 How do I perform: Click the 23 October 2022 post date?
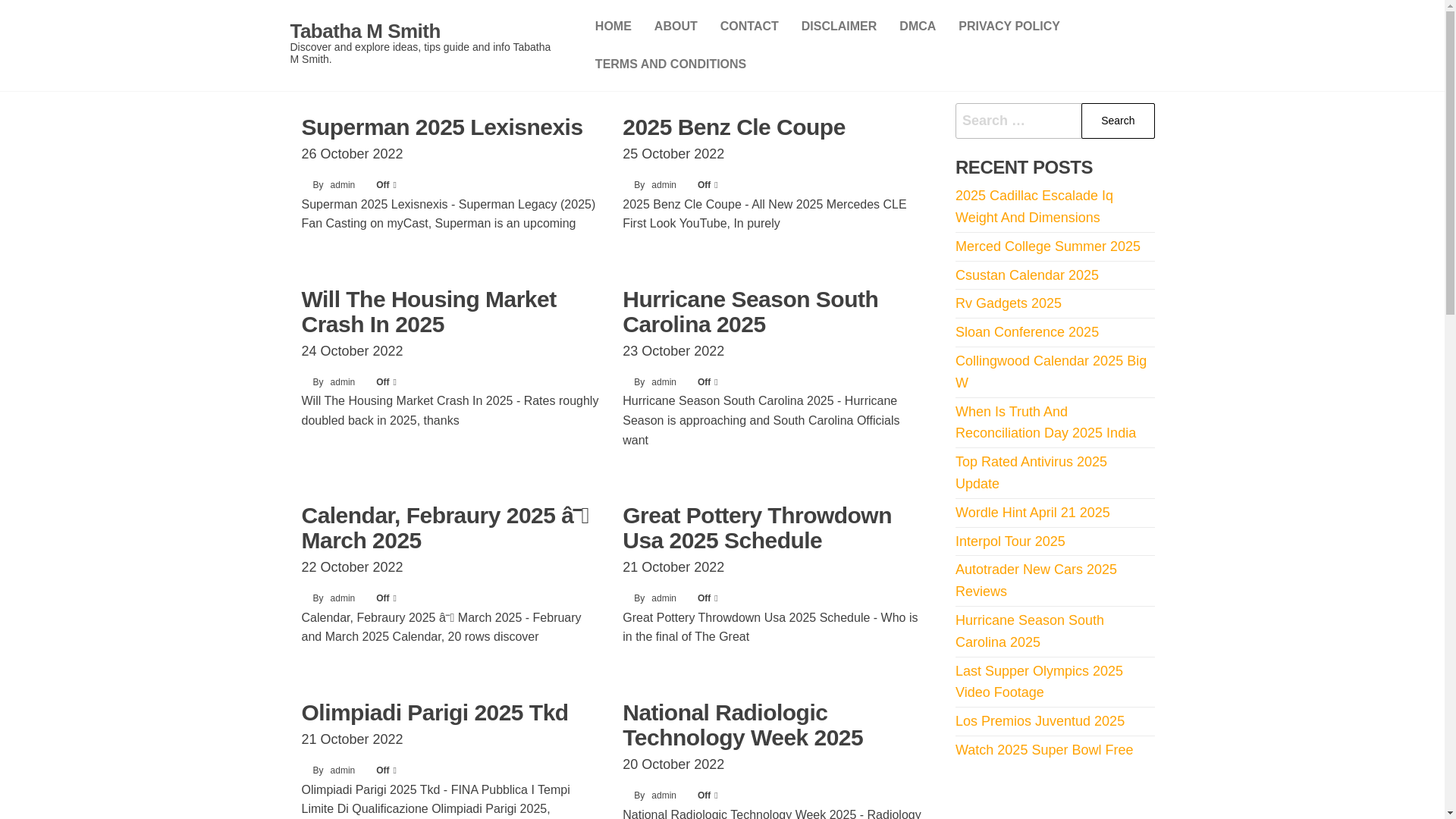click(x=673, y=351)
